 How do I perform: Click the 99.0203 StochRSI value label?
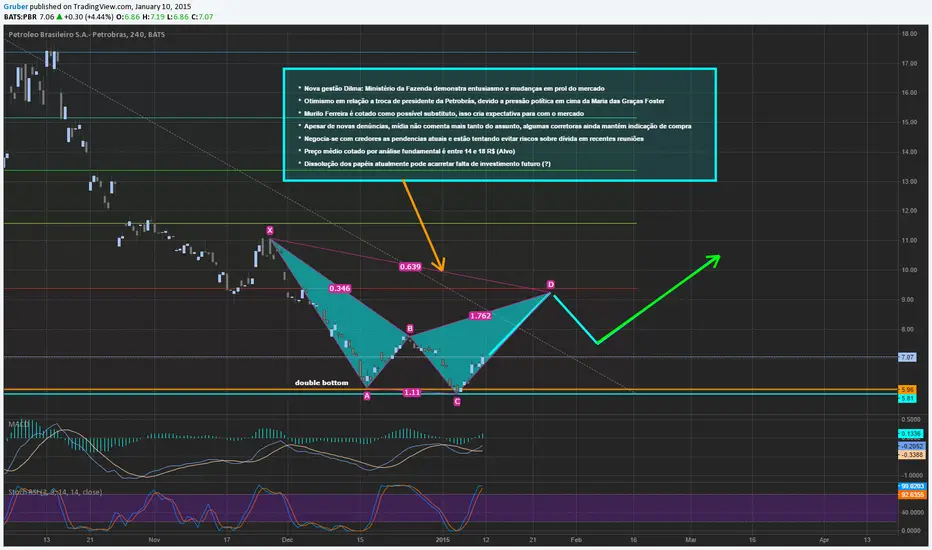(x=912, y=486)
